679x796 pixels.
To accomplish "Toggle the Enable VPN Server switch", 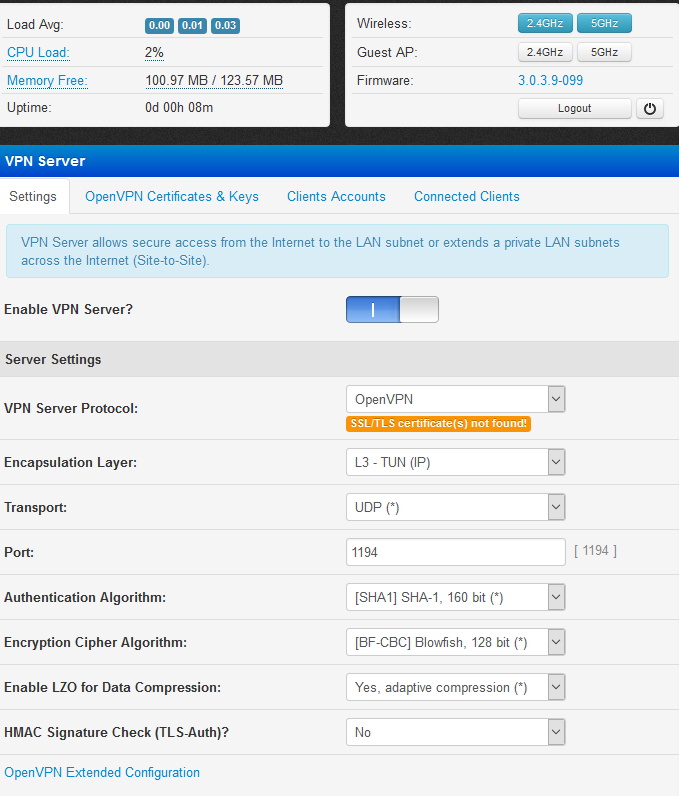I will [392, 310].
